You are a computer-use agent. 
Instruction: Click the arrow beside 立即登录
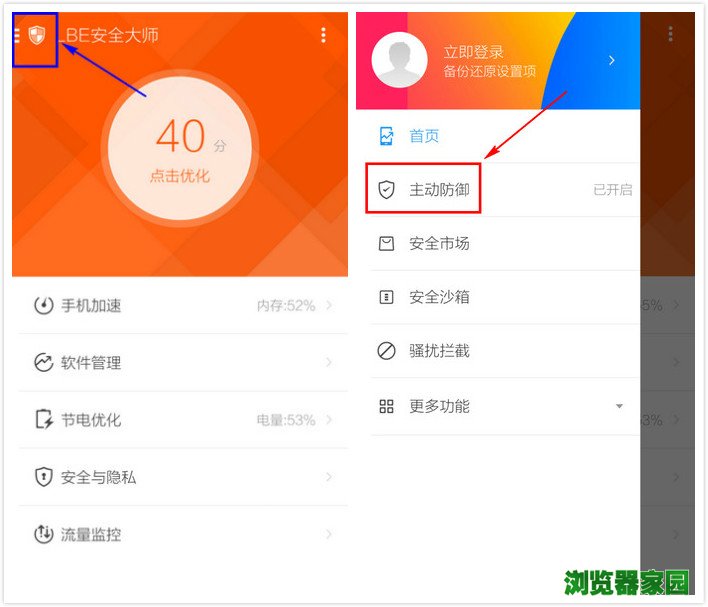pos(612,60)
